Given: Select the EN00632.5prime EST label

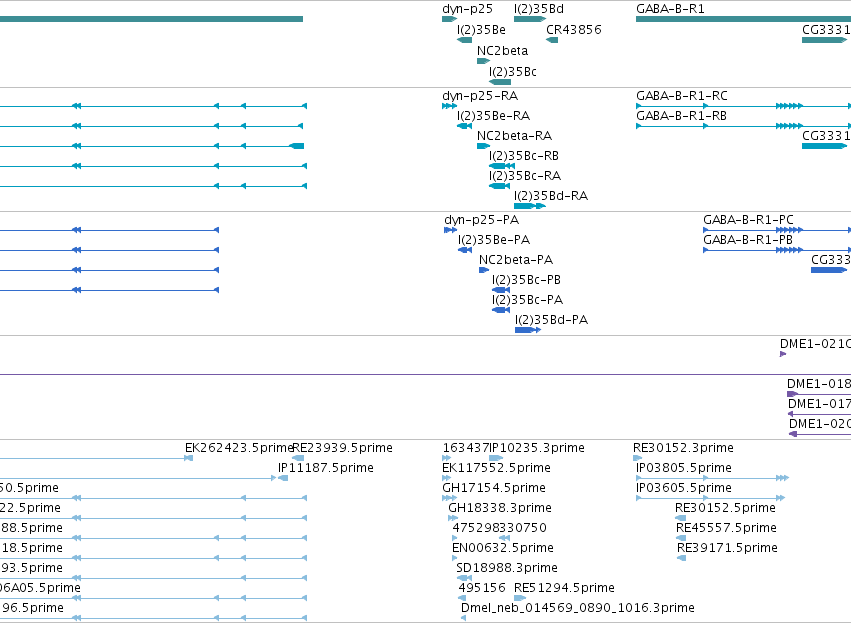Looking at the screenshot, I should coord(503,548).
